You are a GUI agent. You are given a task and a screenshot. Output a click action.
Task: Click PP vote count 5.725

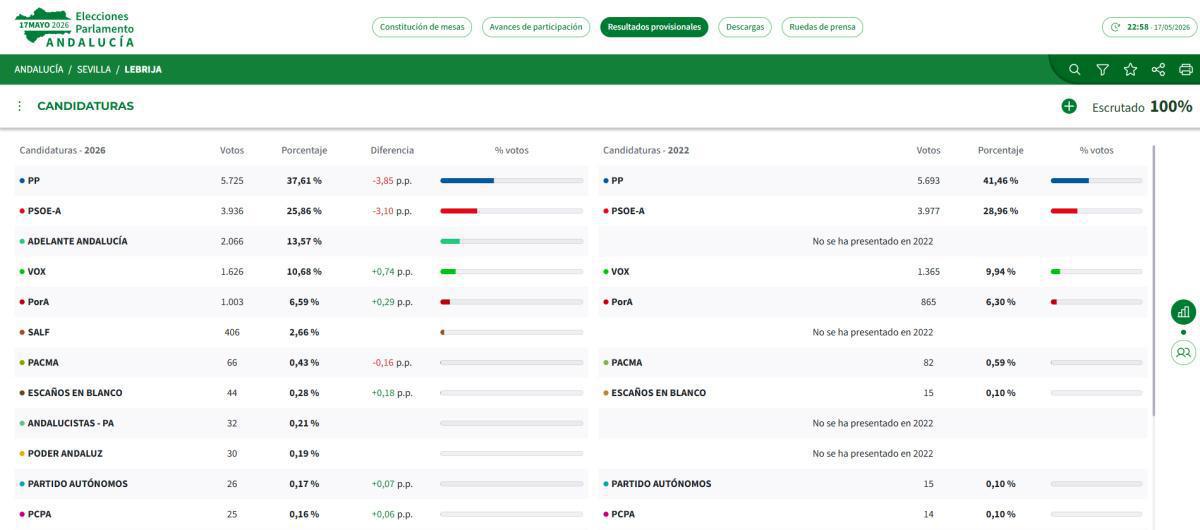pyautogui.click(x=232, y=181)
